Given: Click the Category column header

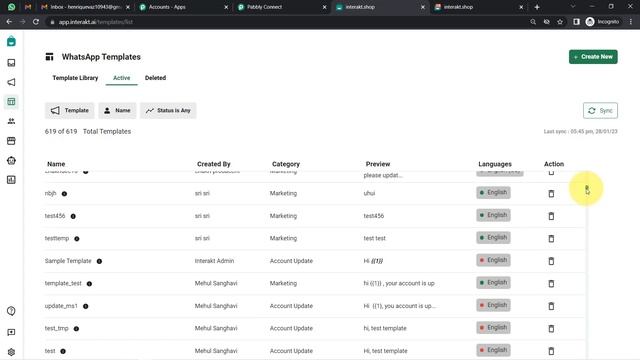Looking at the screenshot, I should point(286,164).
